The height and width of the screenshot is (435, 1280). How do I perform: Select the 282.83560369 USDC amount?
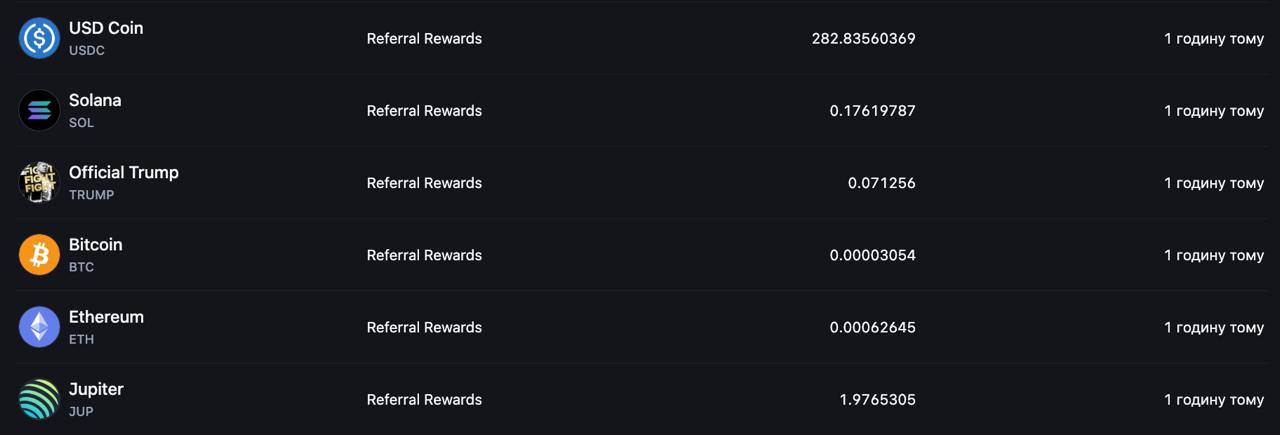coord(864,38)
